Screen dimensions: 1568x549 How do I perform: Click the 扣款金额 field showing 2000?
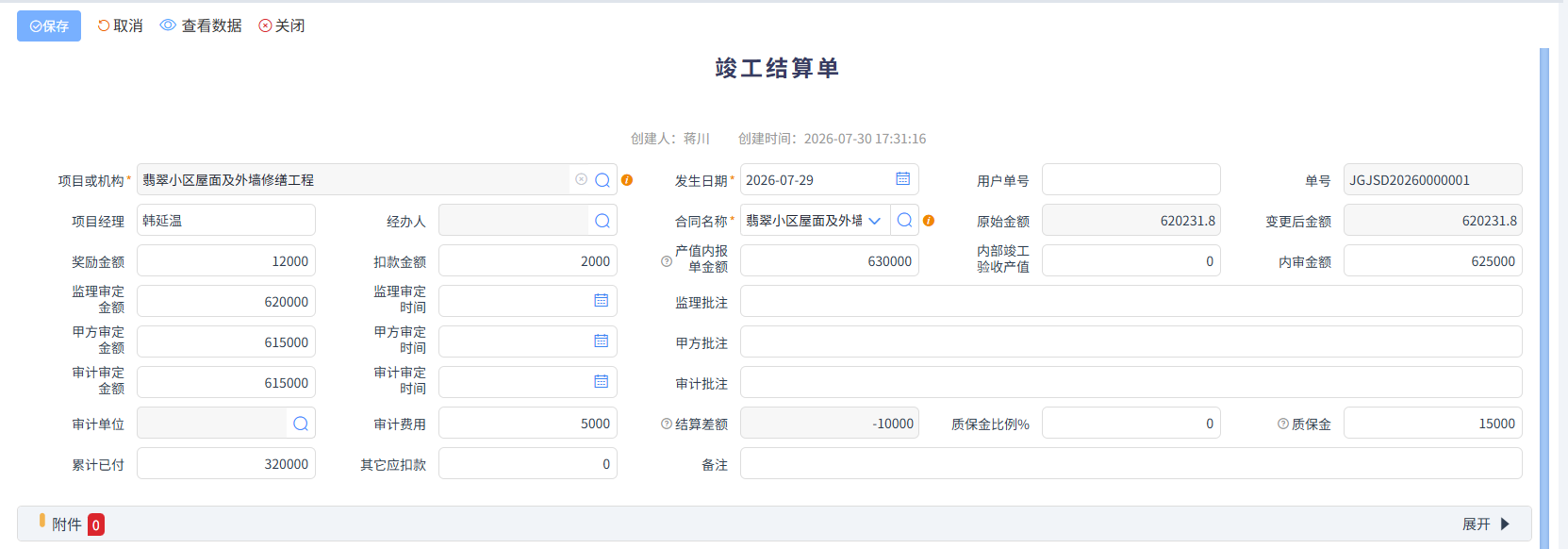pyautogui.click(x=528, y=260)
